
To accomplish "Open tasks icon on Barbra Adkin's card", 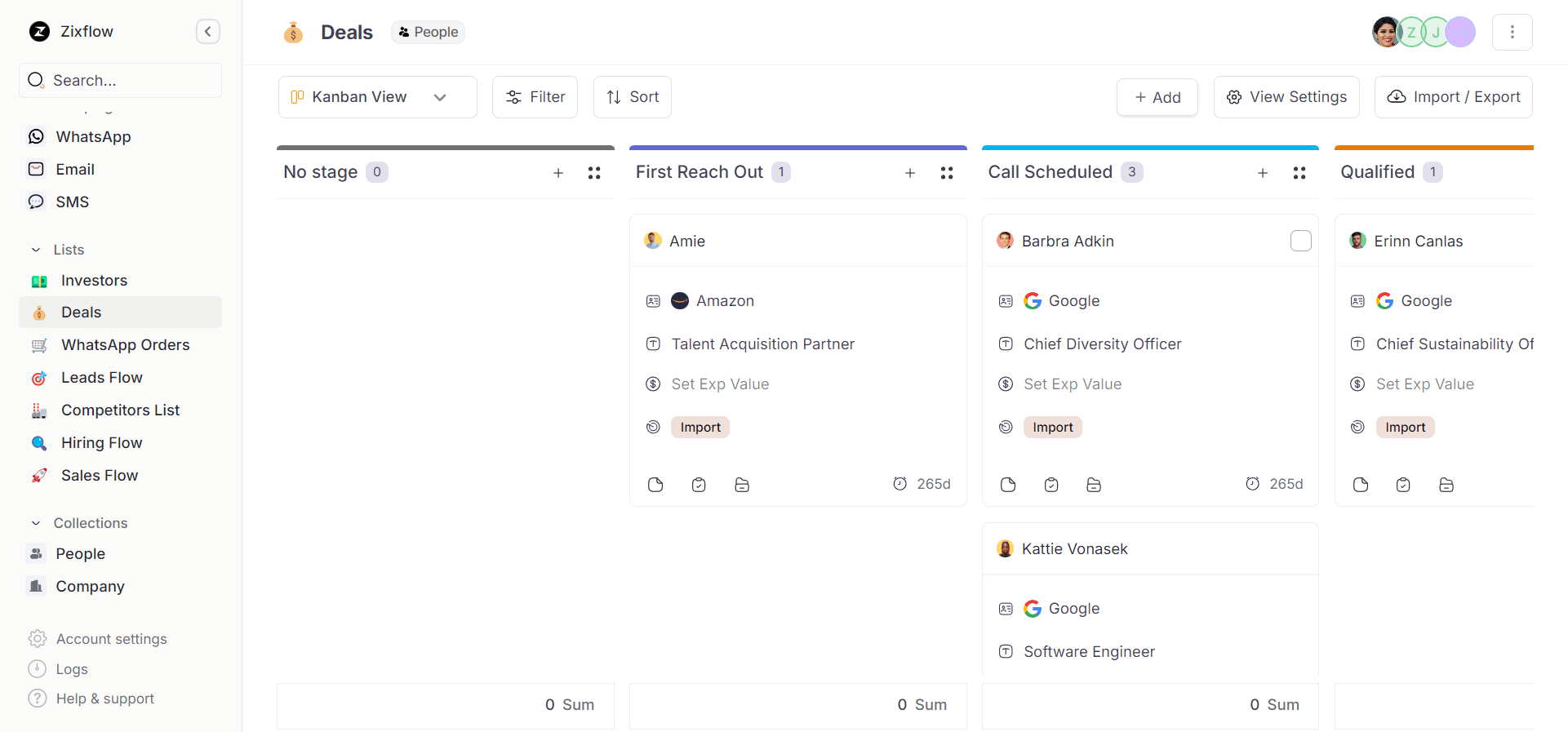I will (x=1051, y=485).
